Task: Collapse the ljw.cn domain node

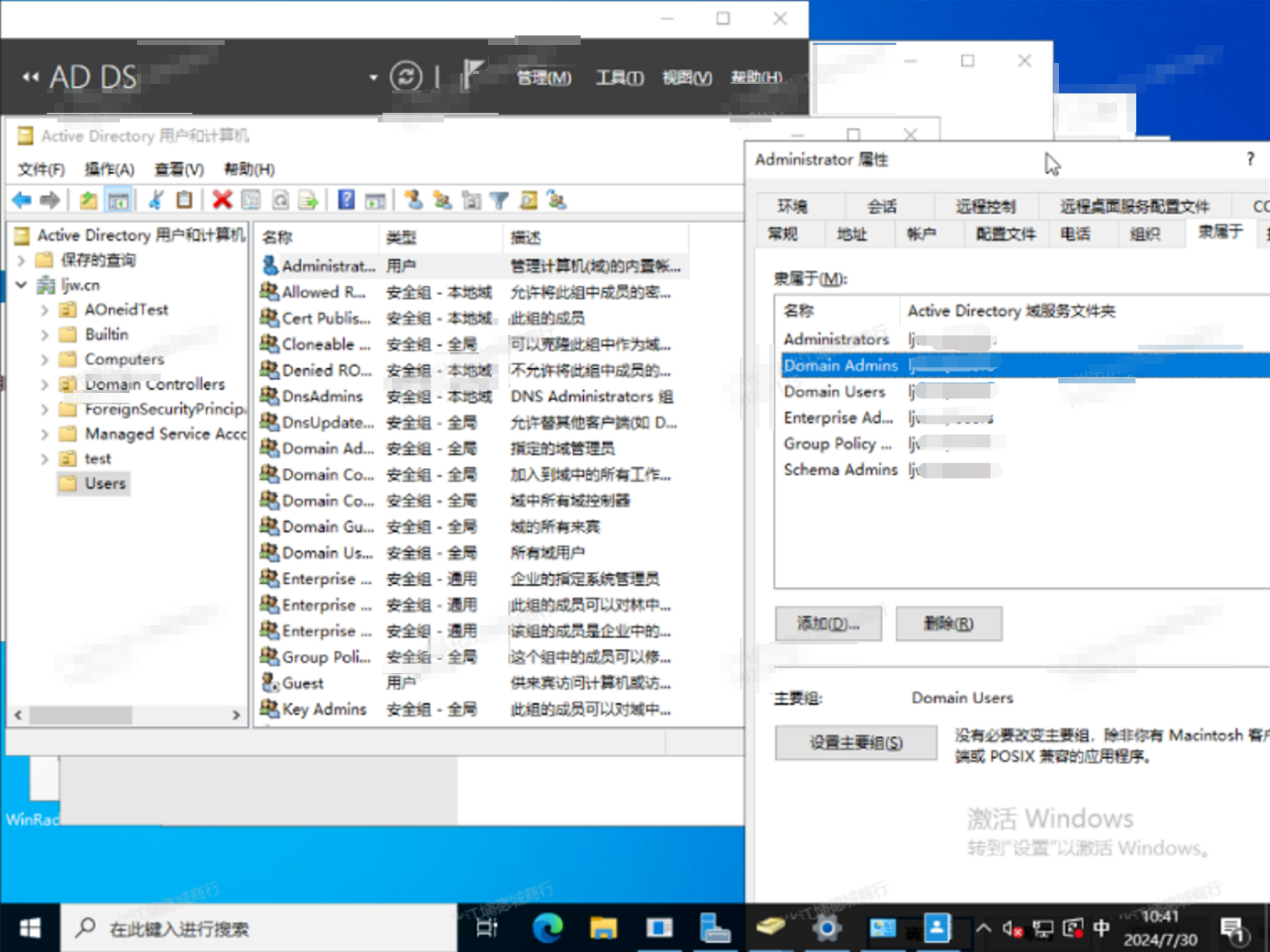Action: 22,285
